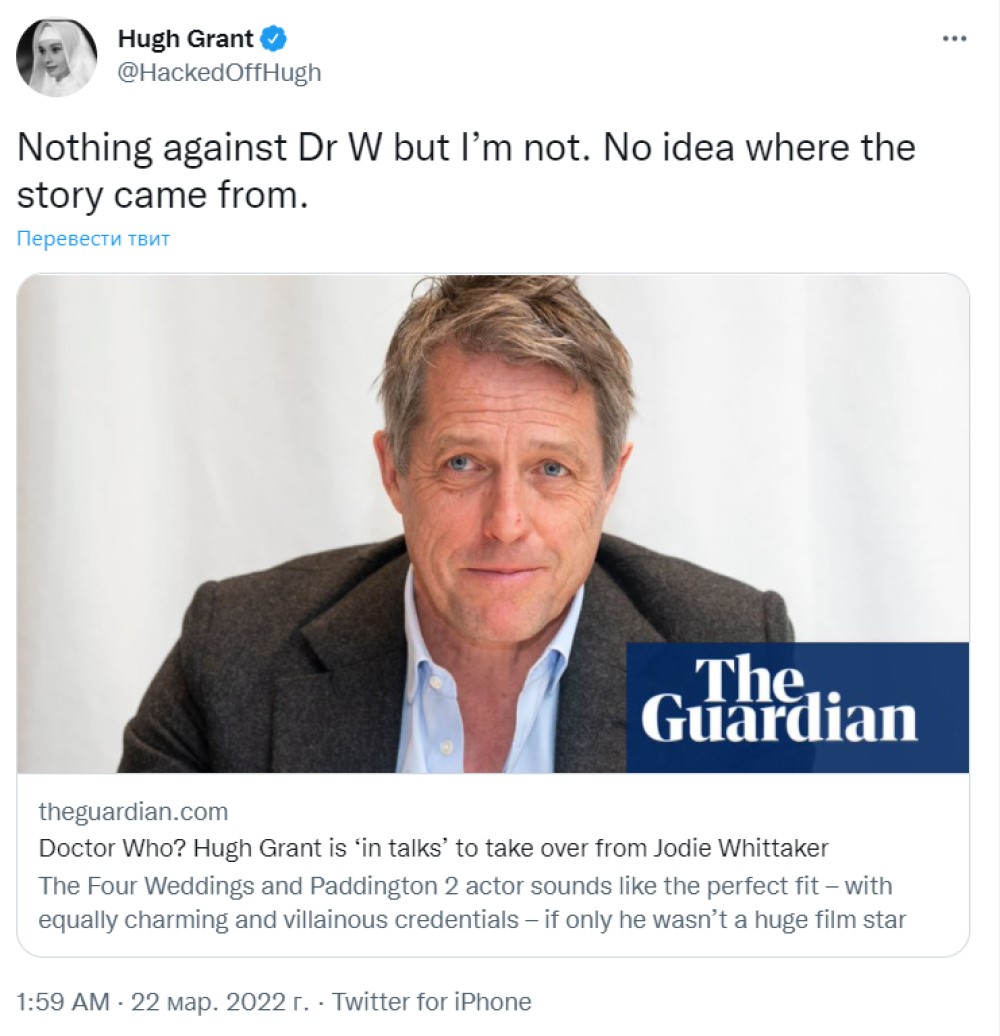The image size is (1000, 1036).
Task: Click the profile avatar picture
Action: 57,57
